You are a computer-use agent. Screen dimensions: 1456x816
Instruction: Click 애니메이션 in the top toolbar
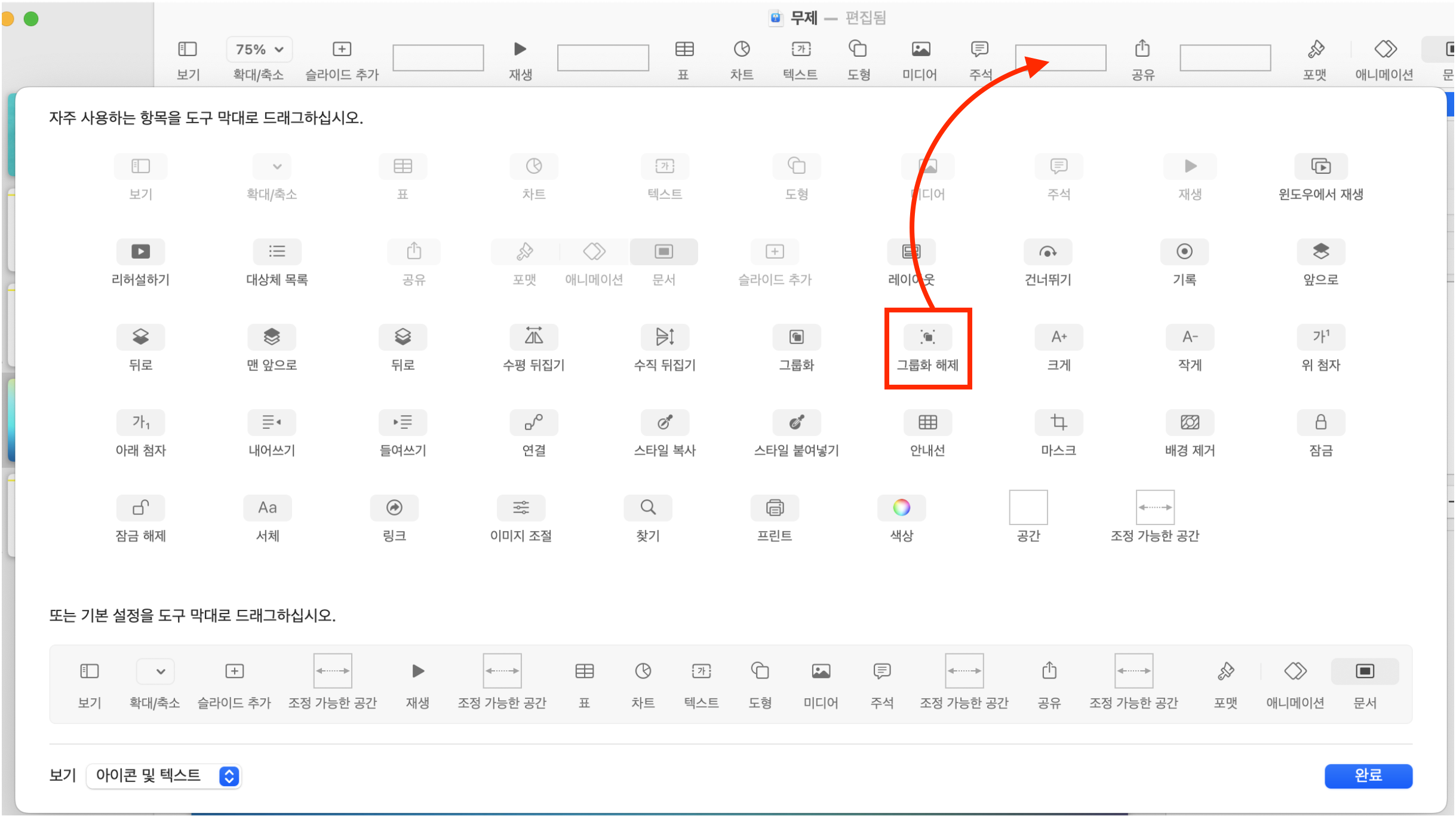(1385, 50)
